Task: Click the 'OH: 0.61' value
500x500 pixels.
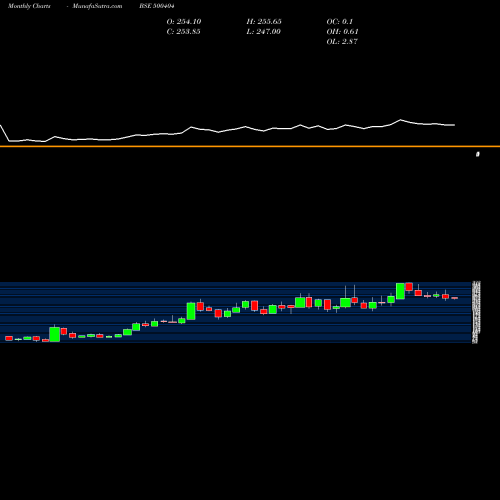Action: pyautogui.click(x=342, y=32)
